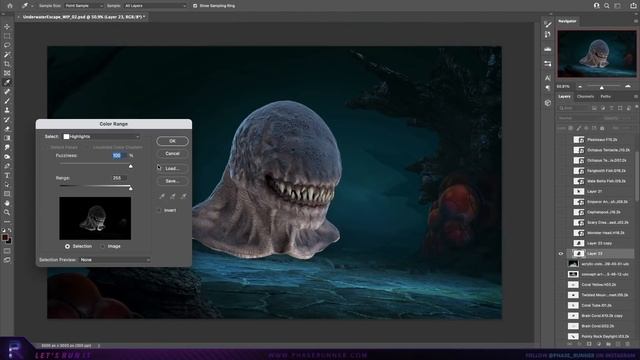Select the Magic Wand tool
Screen dimensions: 640x360
[7, 55]
